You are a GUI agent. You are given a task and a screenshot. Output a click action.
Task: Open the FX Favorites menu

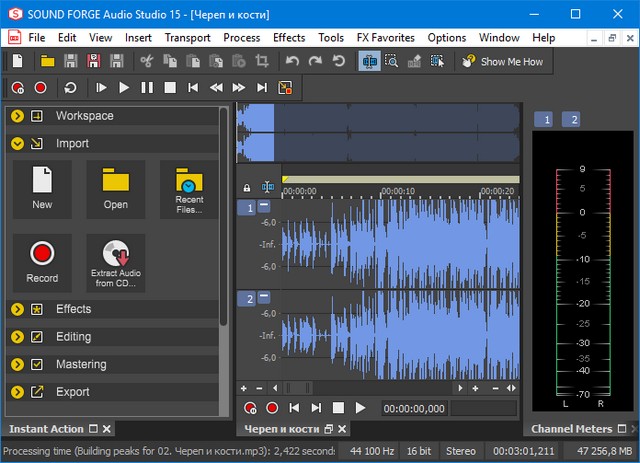coord(385,37)
